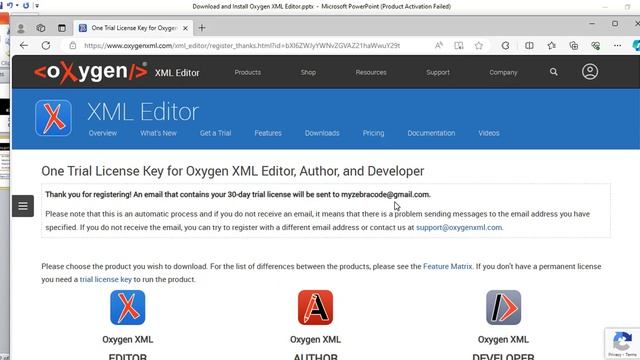This screenshot has height=360, width=640.
Task: Select the Oxygen XML Developer product icon
Action: tap(503, 307)
